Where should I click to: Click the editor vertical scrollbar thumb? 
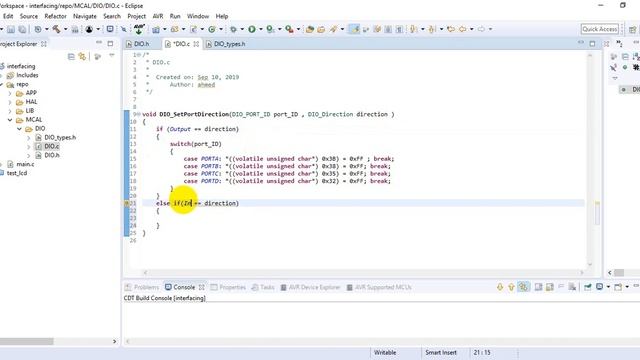pyautogui.click(x=597, y=213)
